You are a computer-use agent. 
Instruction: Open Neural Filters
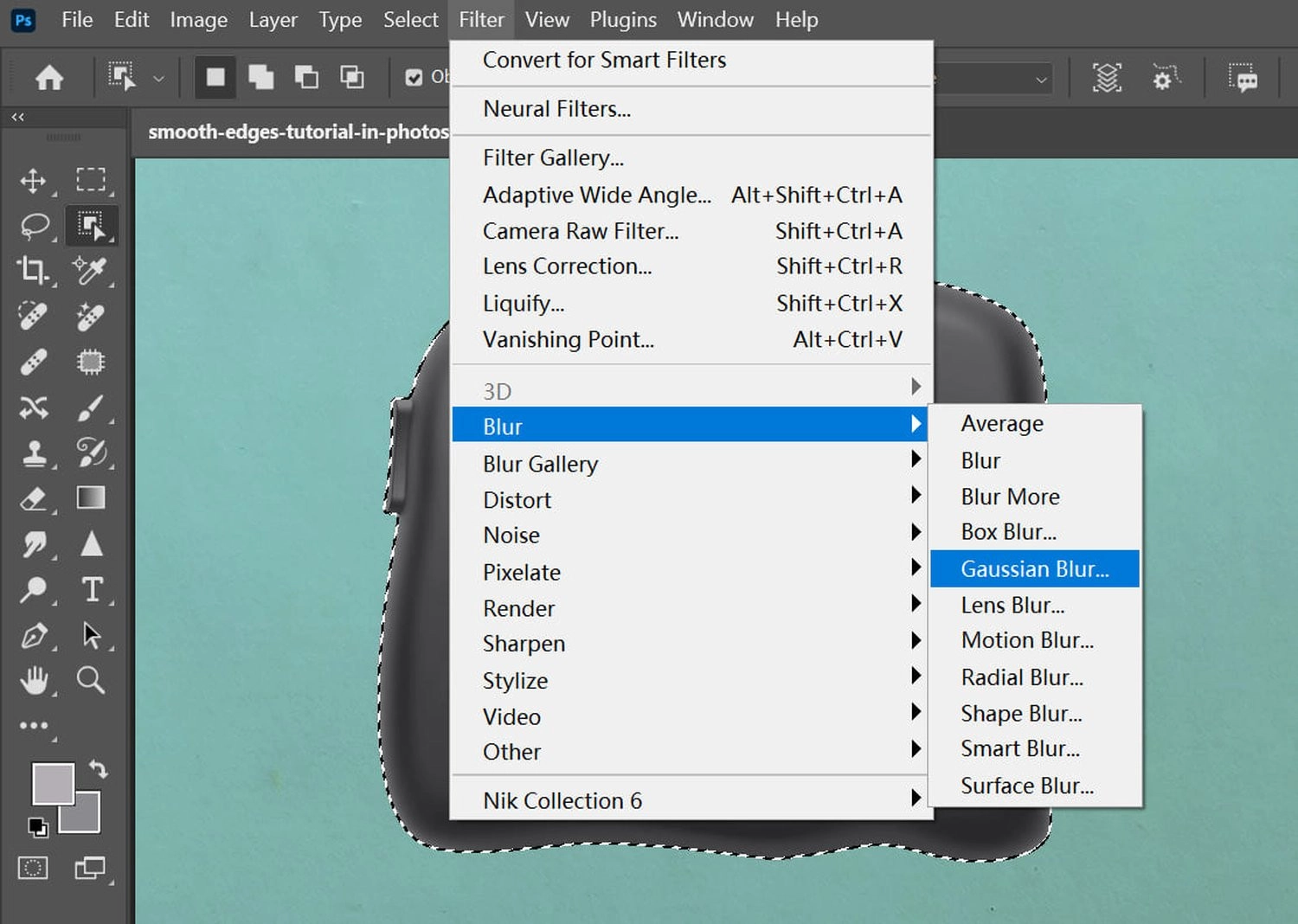(690, 109)
